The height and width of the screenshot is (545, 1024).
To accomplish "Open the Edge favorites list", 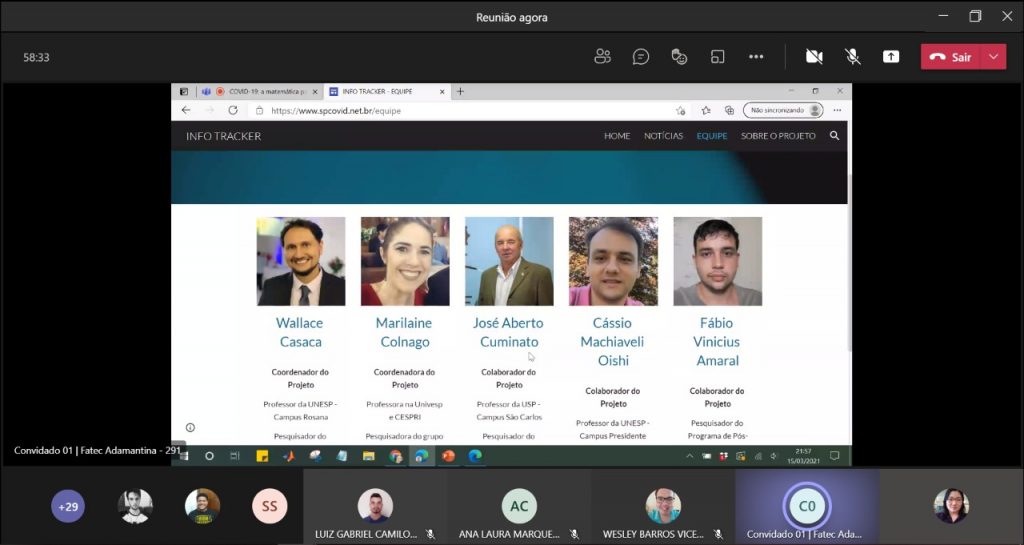I will coord(706,110).
